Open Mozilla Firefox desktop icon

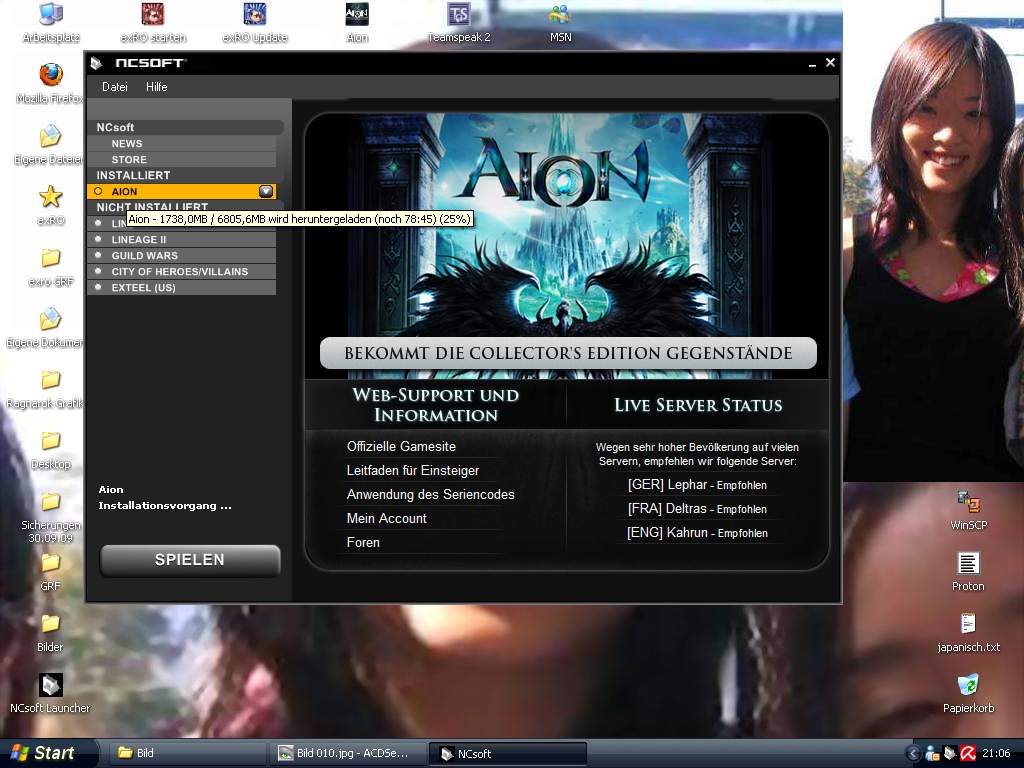click(51, 83)
